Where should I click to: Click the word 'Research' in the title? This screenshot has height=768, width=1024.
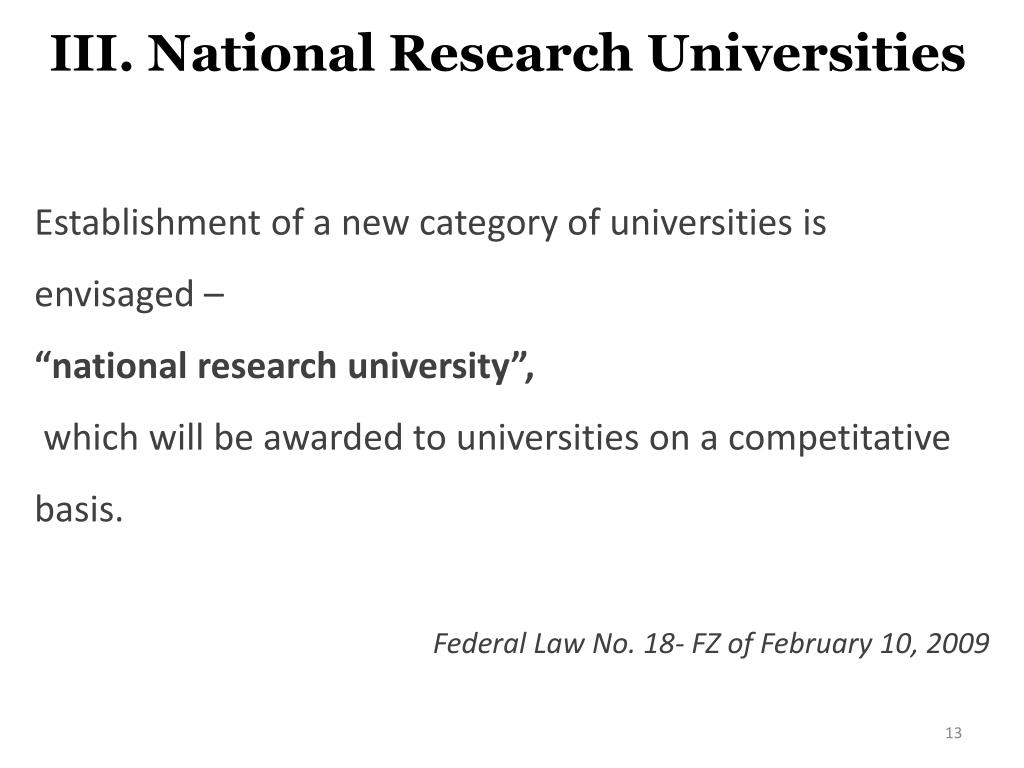point(511,53)
